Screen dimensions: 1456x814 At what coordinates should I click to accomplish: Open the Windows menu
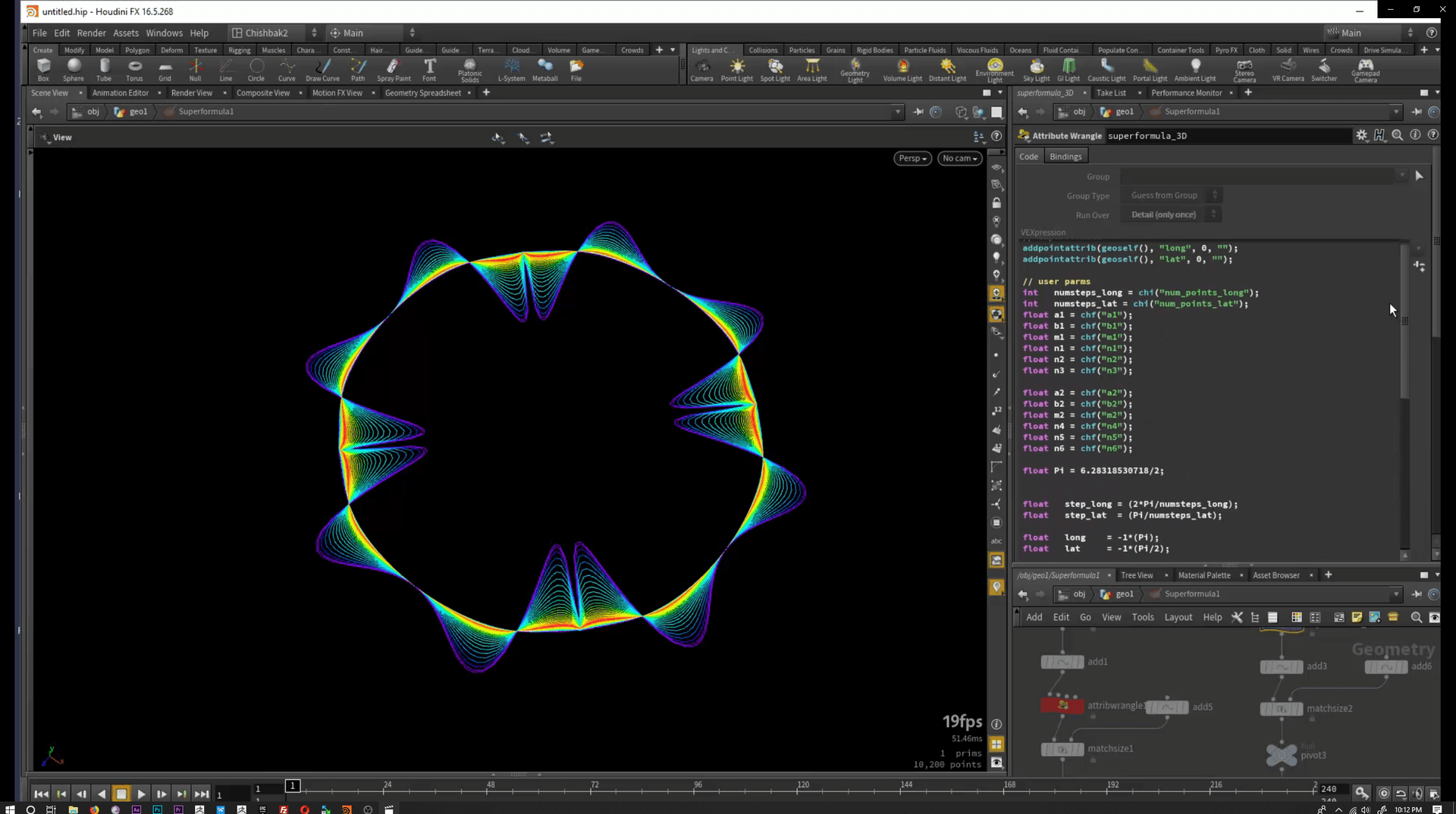(164, 33)
